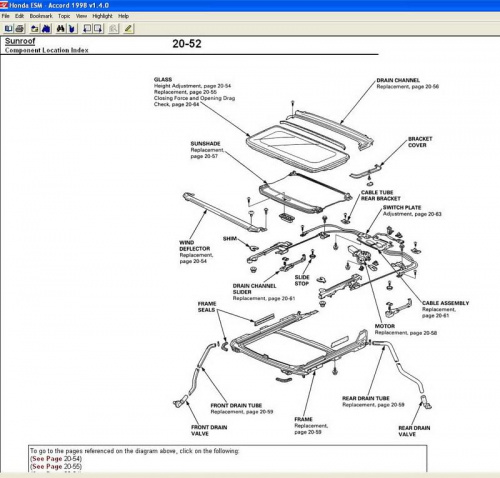Click the SHIM label
The image size is (500, 478).
click(230, 239)
